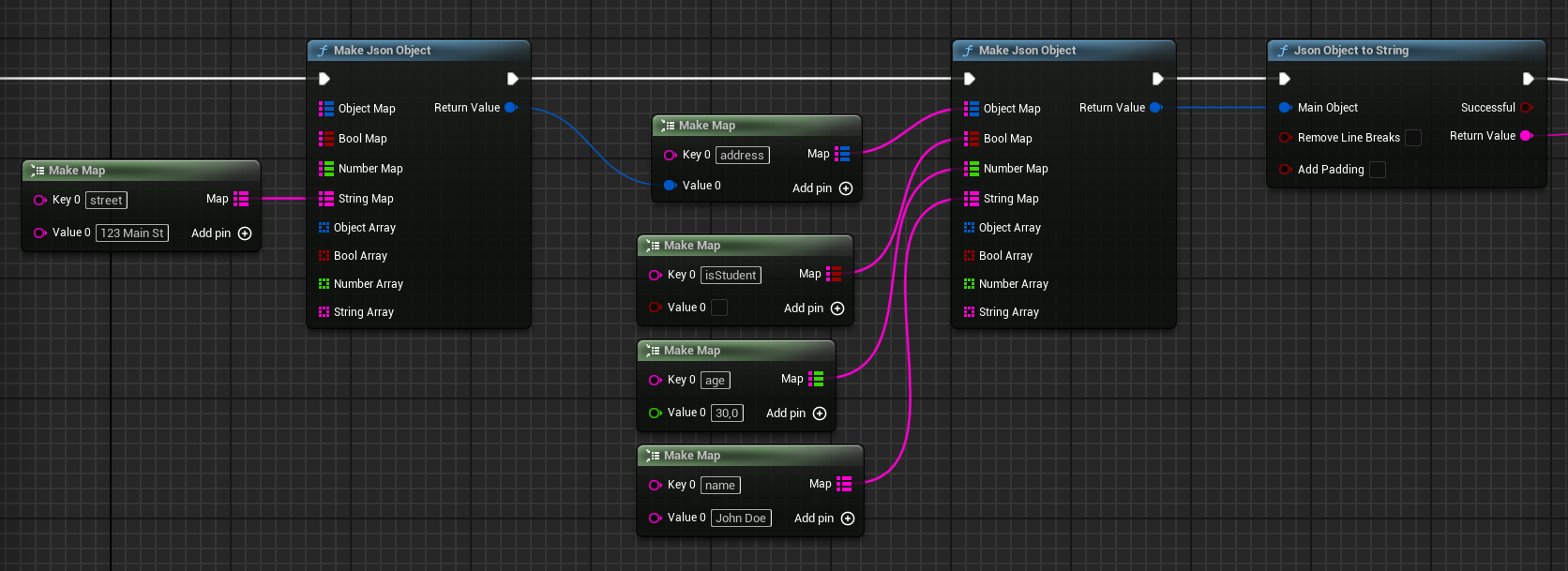Screen dimensions: 1568x571
Task: Click Map output pin of the name Make Map
Action: 844,484
